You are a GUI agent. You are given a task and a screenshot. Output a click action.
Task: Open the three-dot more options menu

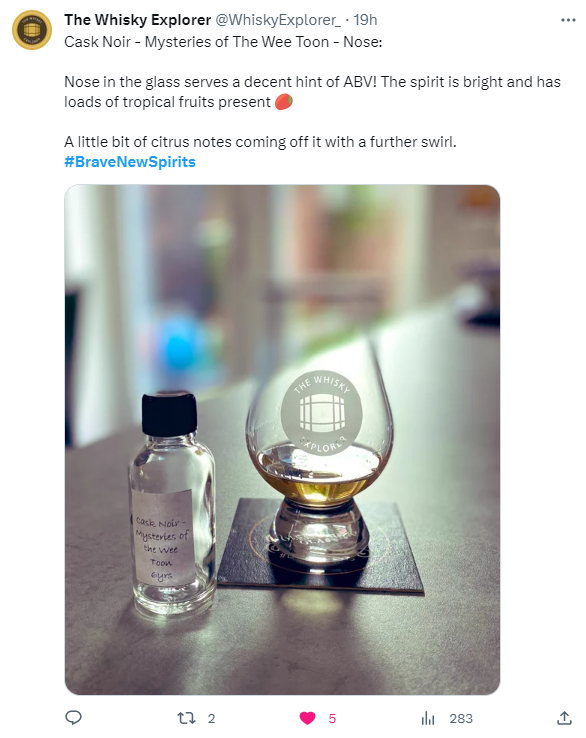pyautogui.click(x=568, y=20)
